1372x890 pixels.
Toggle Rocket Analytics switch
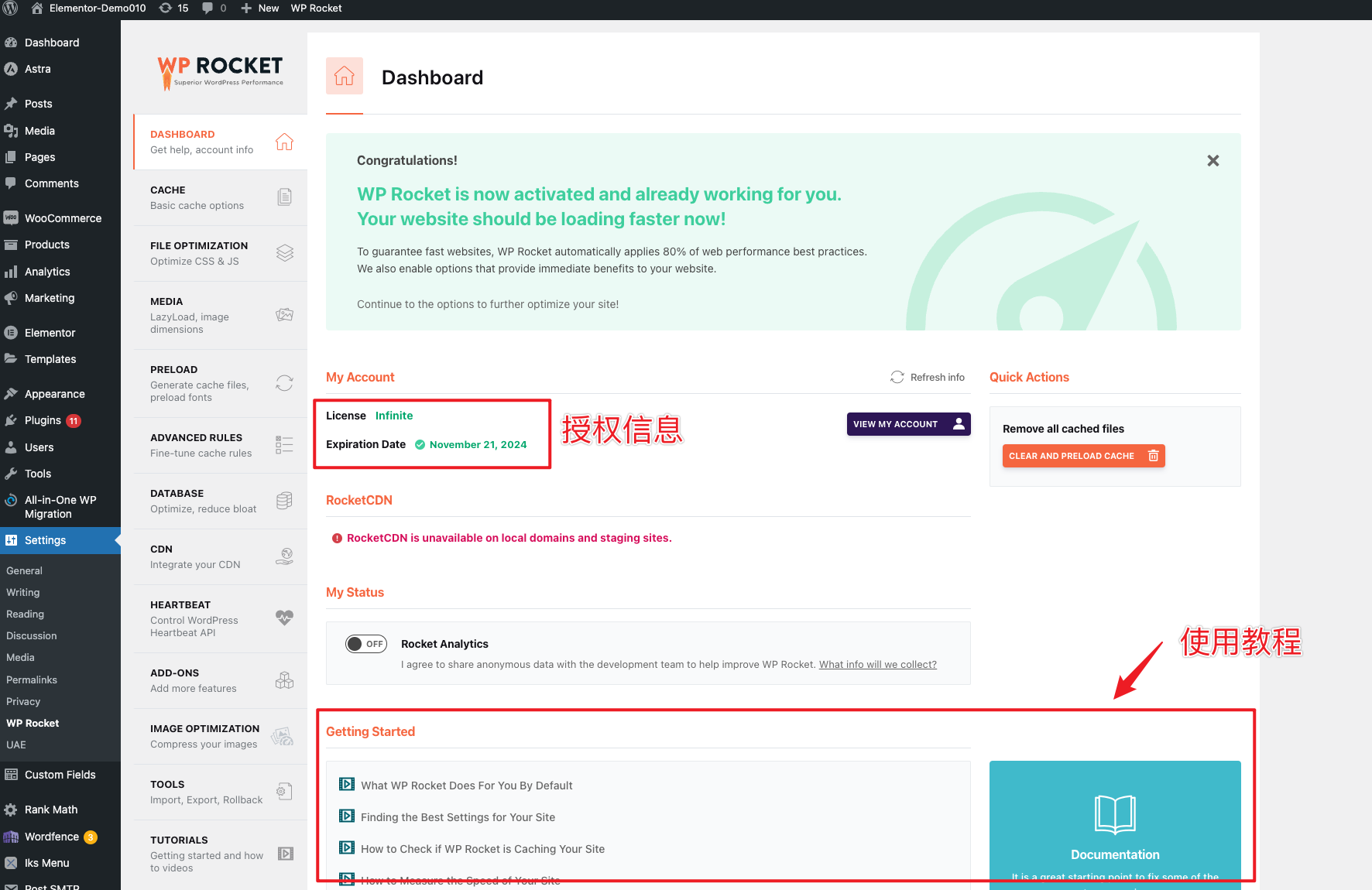(366, 644)
